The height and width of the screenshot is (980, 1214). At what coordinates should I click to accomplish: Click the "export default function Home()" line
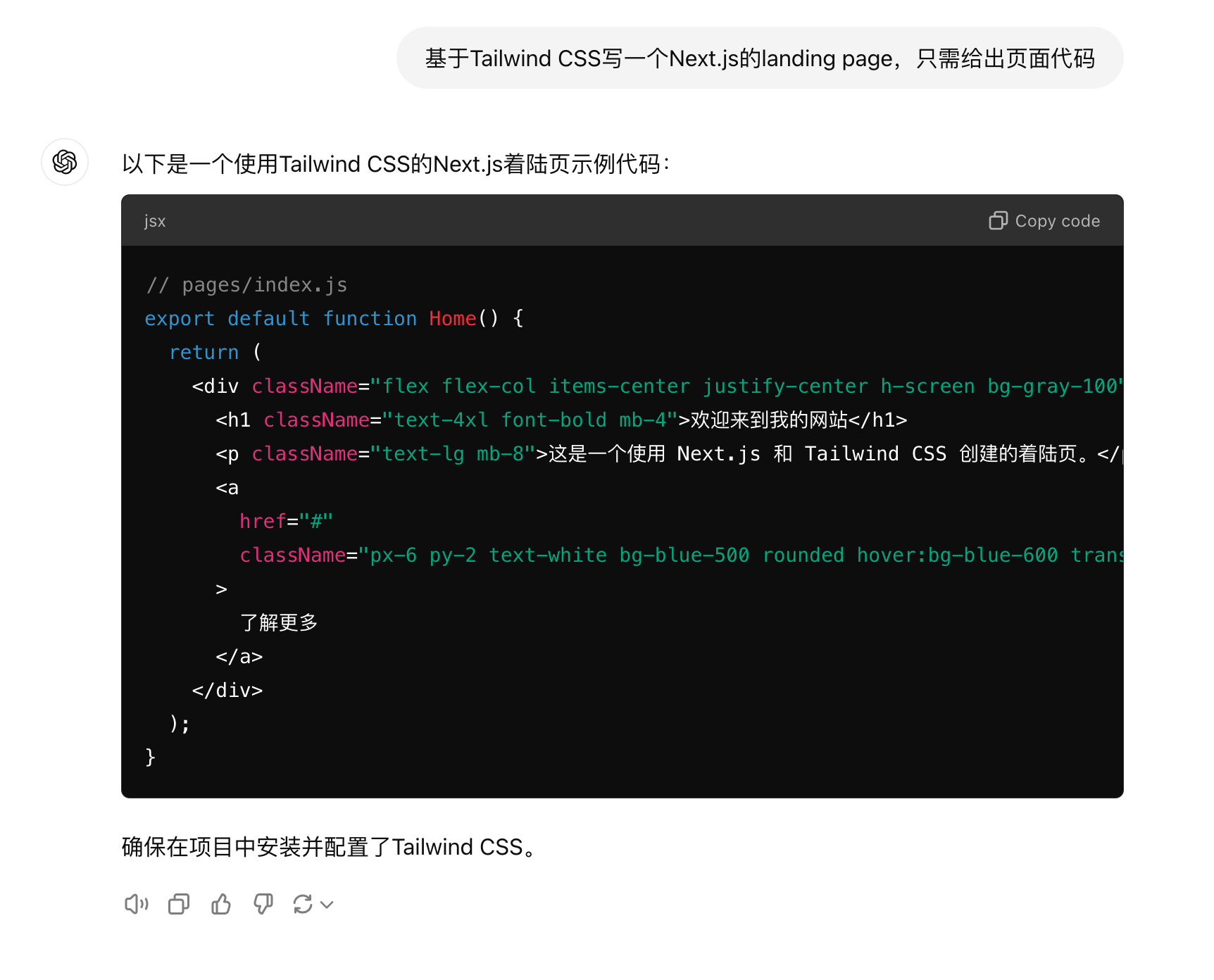(x=334, y=318)
